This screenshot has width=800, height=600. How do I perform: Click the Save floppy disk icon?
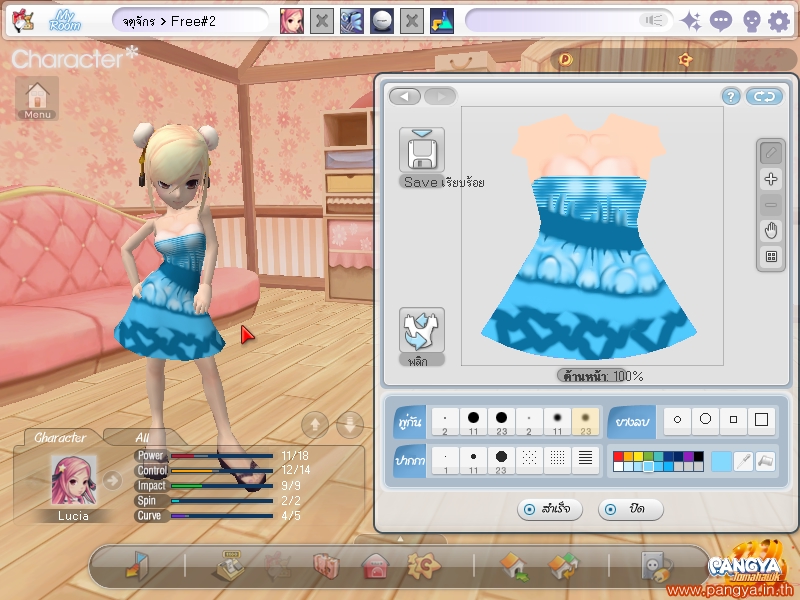click(421, 150)
